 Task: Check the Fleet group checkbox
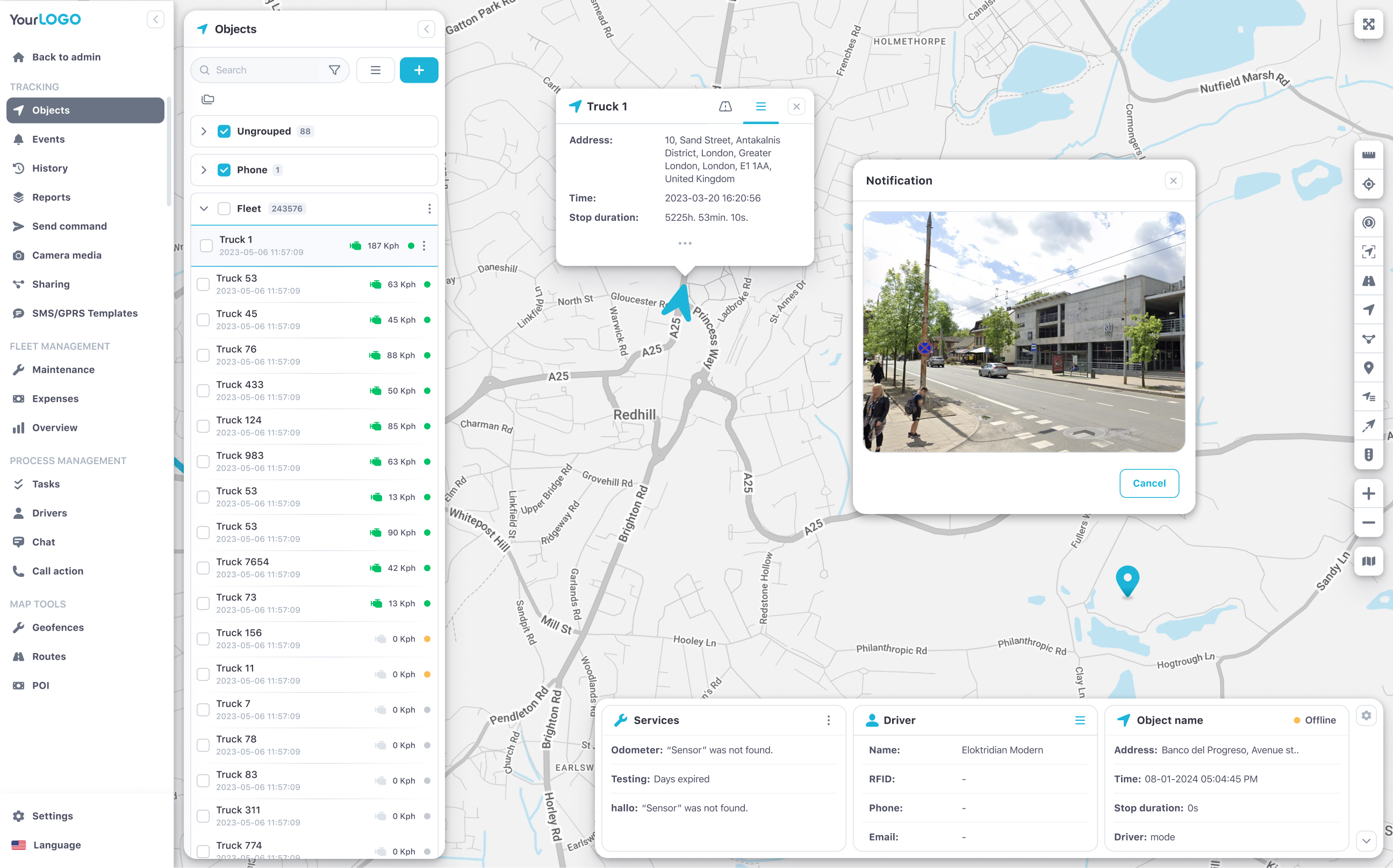coord(224,208)
